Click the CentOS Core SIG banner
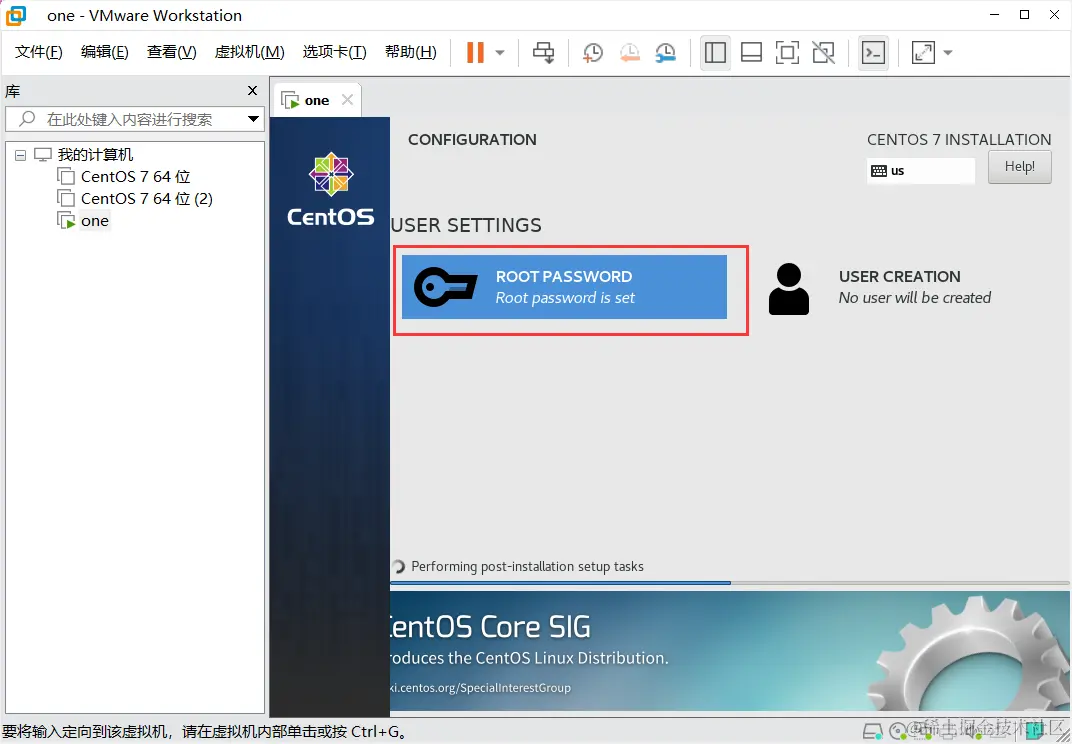This screenshot has width=1072, height=744. (x=729, y=651)
